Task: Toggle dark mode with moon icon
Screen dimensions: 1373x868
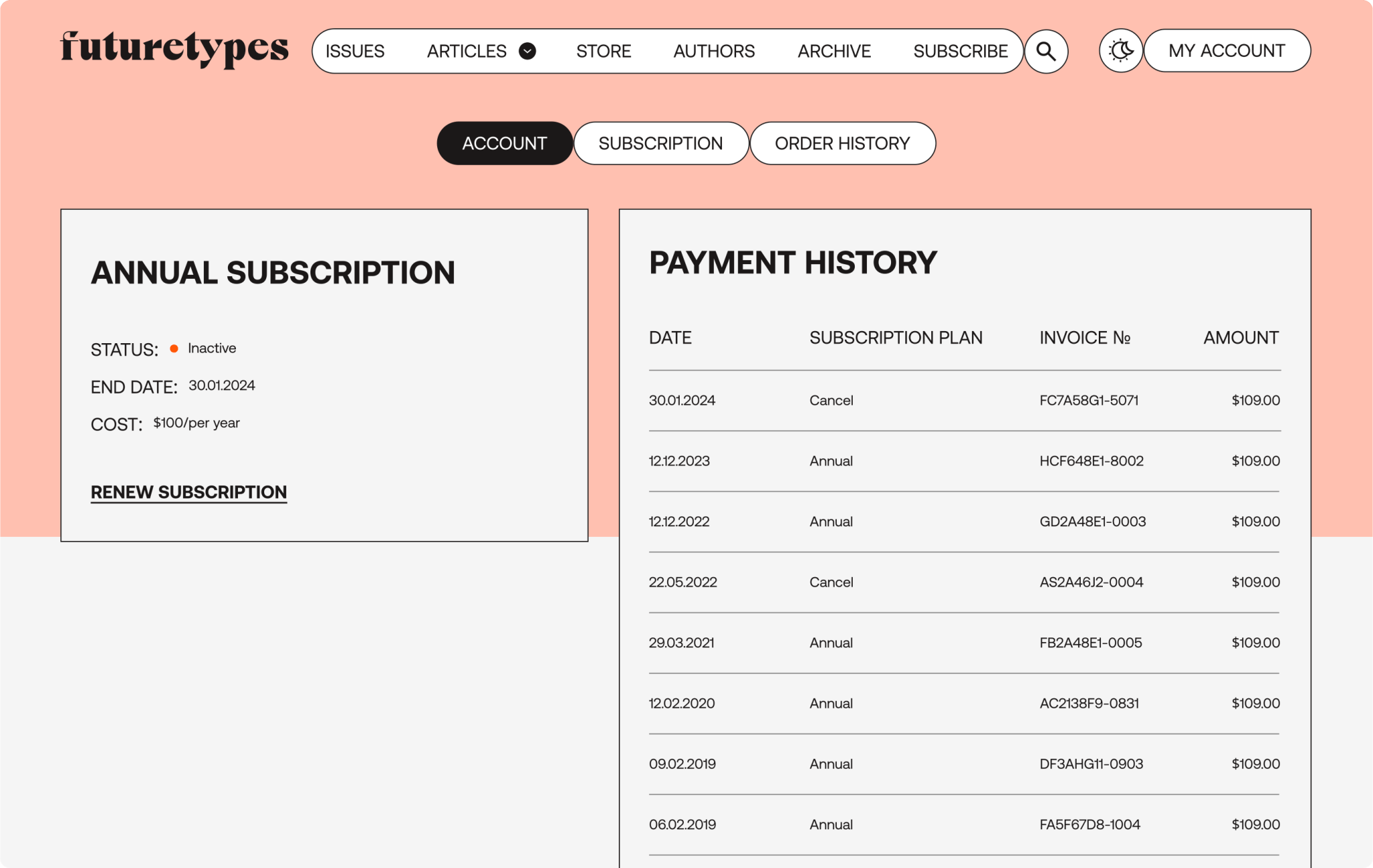Action: (1120, 51)
